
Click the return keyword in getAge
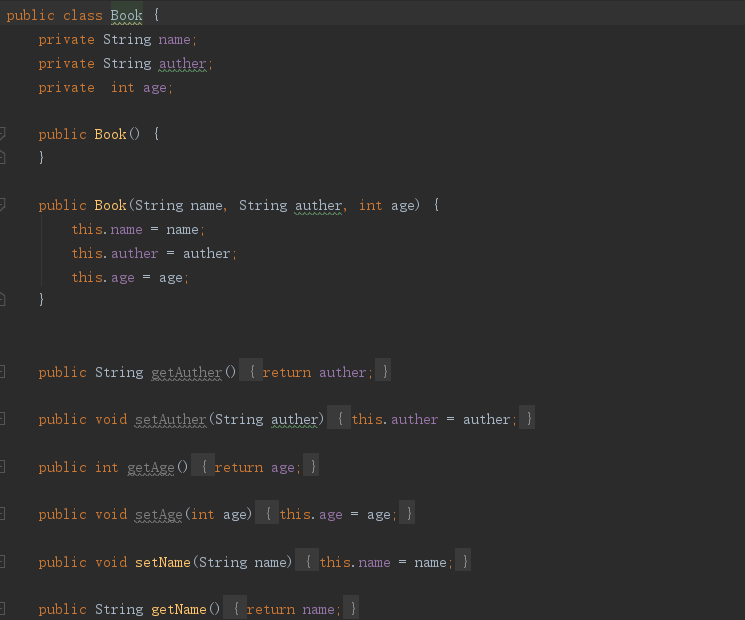coord(239,467)
